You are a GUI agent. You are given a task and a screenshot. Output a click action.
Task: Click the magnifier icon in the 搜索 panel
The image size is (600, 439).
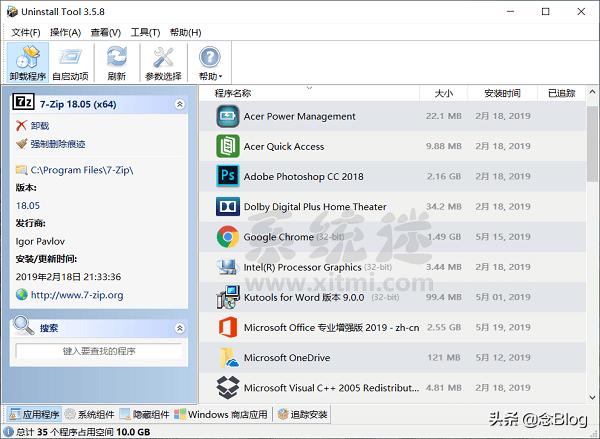tap(24, 325)
